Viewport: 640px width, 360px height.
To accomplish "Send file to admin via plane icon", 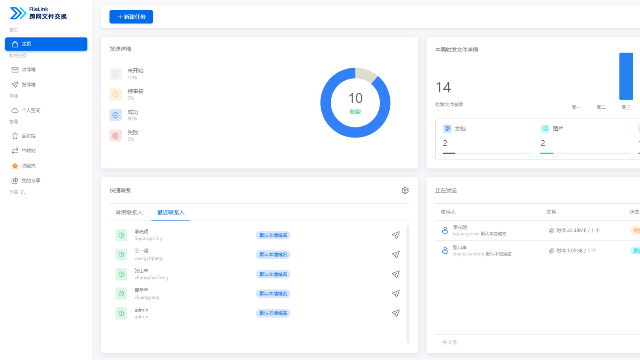I will 396,313.
